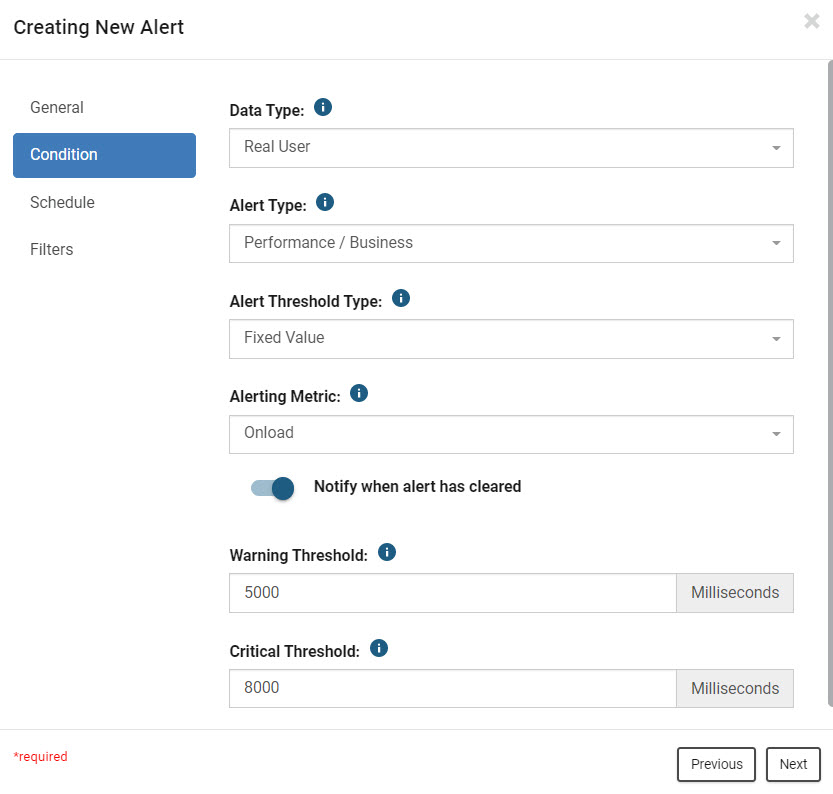Click the Warning Threshold input field

[x=453, y=593]
